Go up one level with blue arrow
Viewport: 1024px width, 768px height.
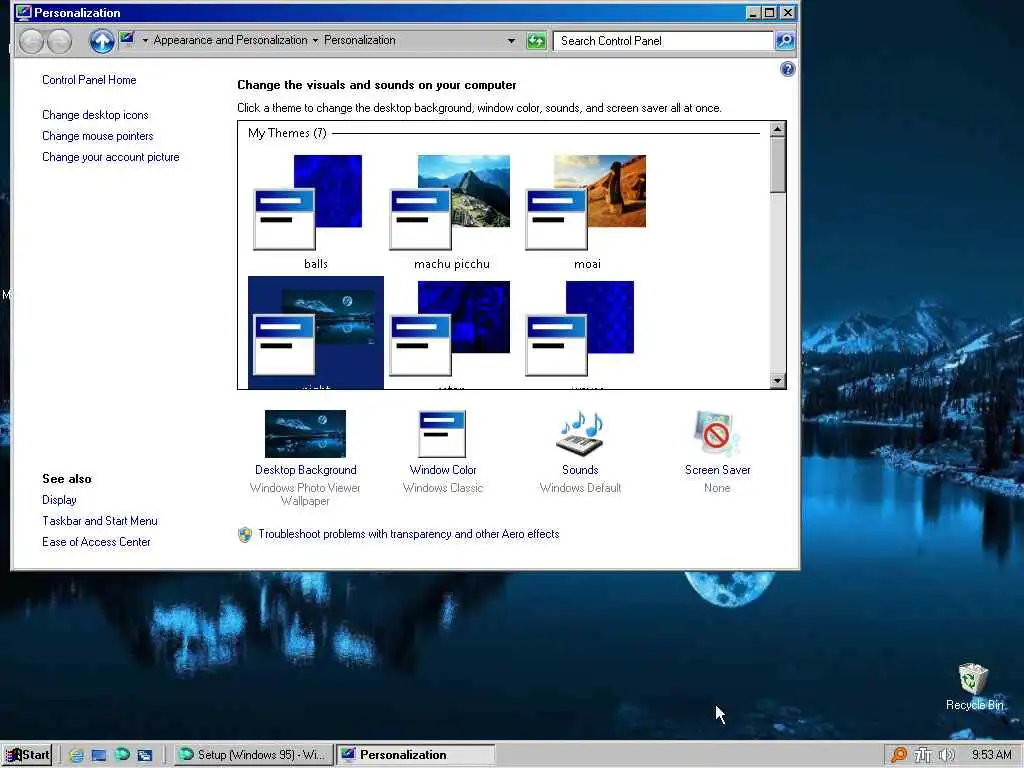[101, 40]
